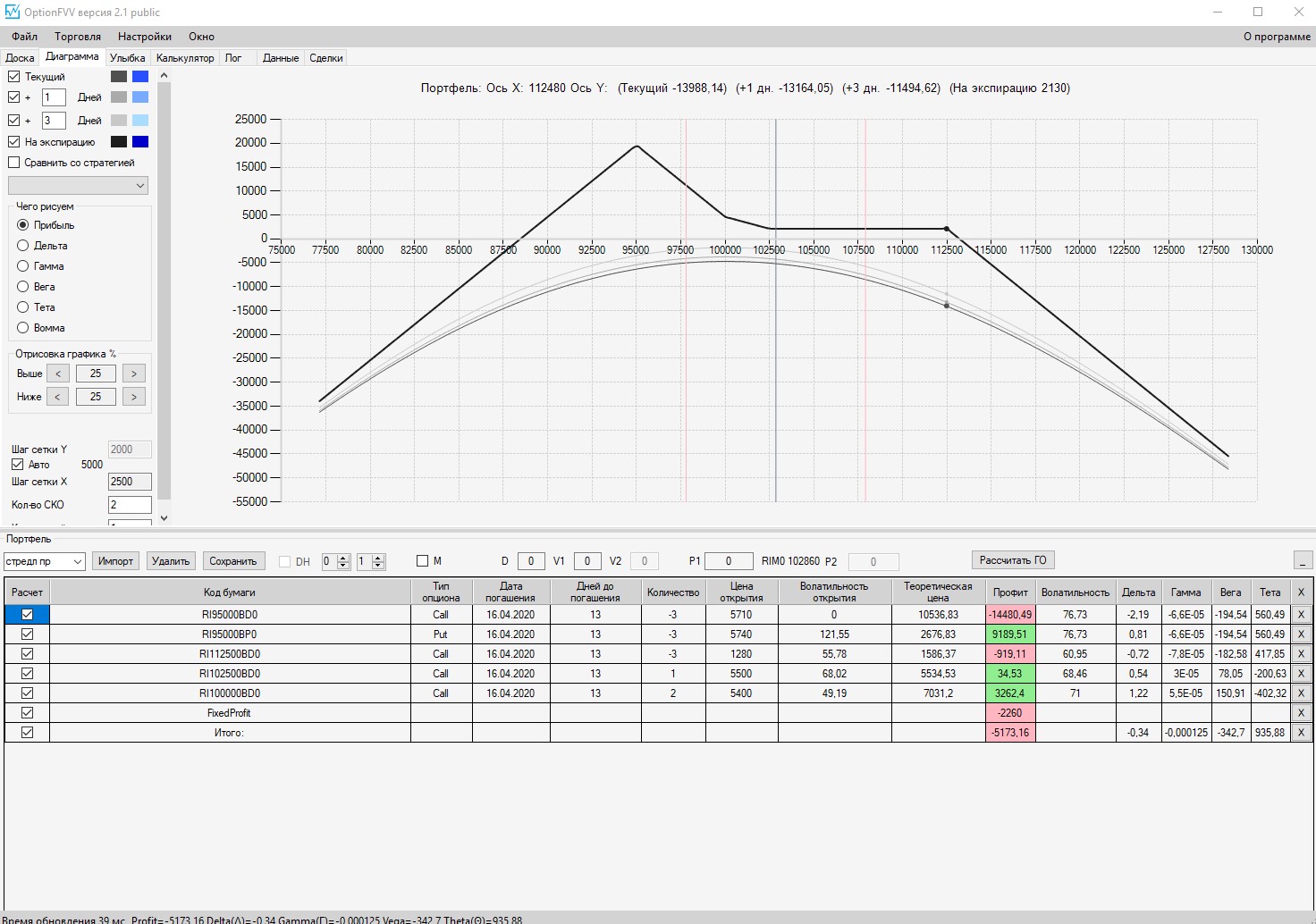Pick the blue color swatch for Текущий
The image size is (1316, 924).
click(x=140, y=77)
